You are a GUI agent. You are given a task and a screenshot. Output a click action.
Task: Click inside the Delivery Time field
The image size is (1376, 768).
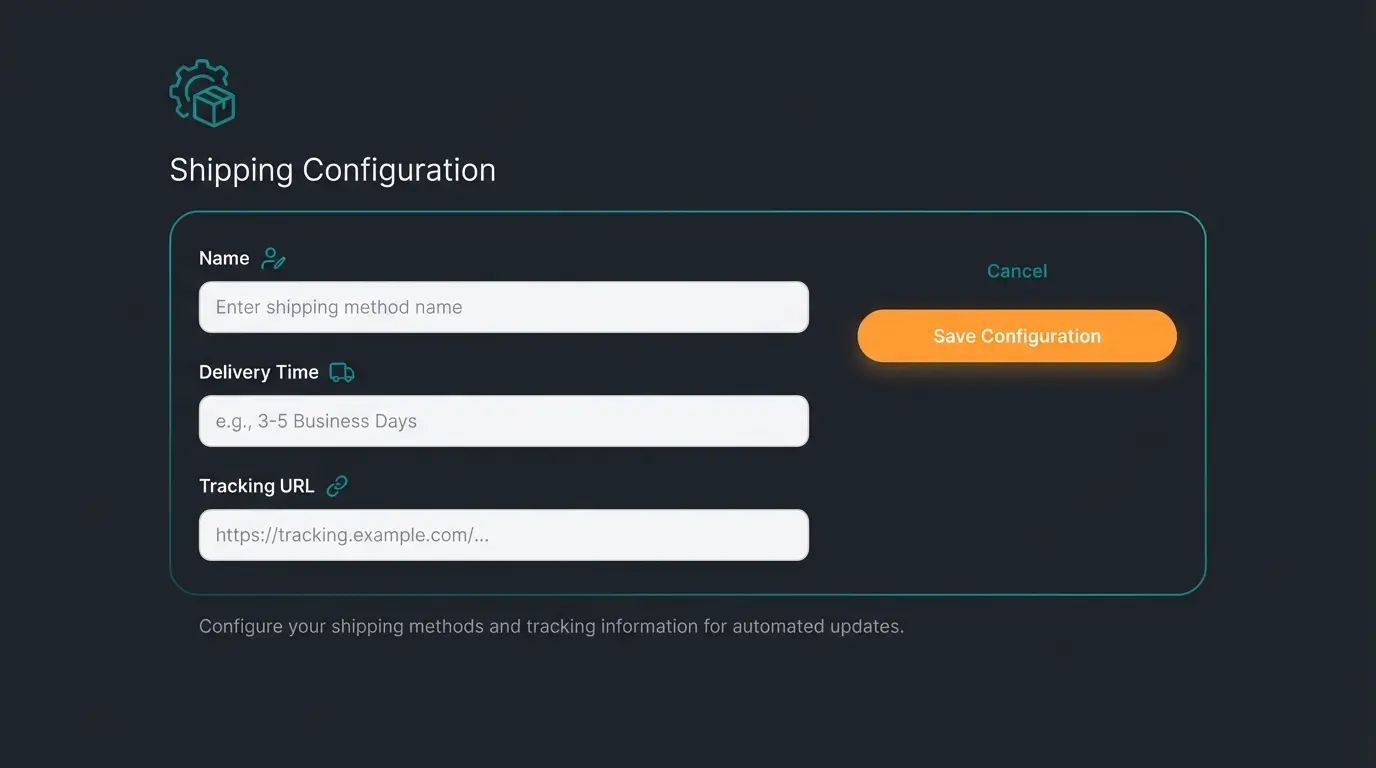point(503,421)
